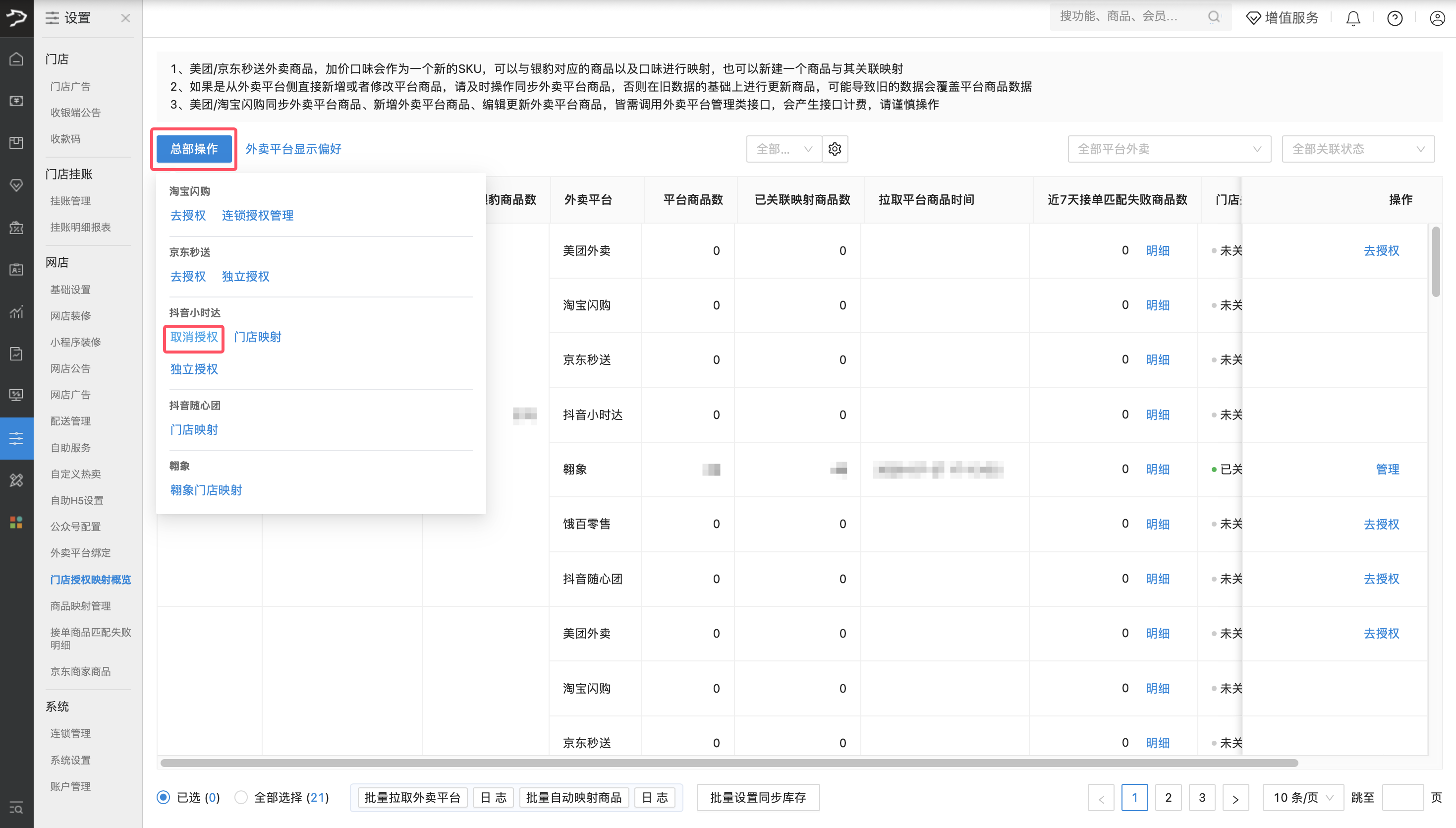Viewport: 1456px width, 828px height.
Task: Click 去授权 in 饿百零售 row
Action: [x=1382, y=524]
